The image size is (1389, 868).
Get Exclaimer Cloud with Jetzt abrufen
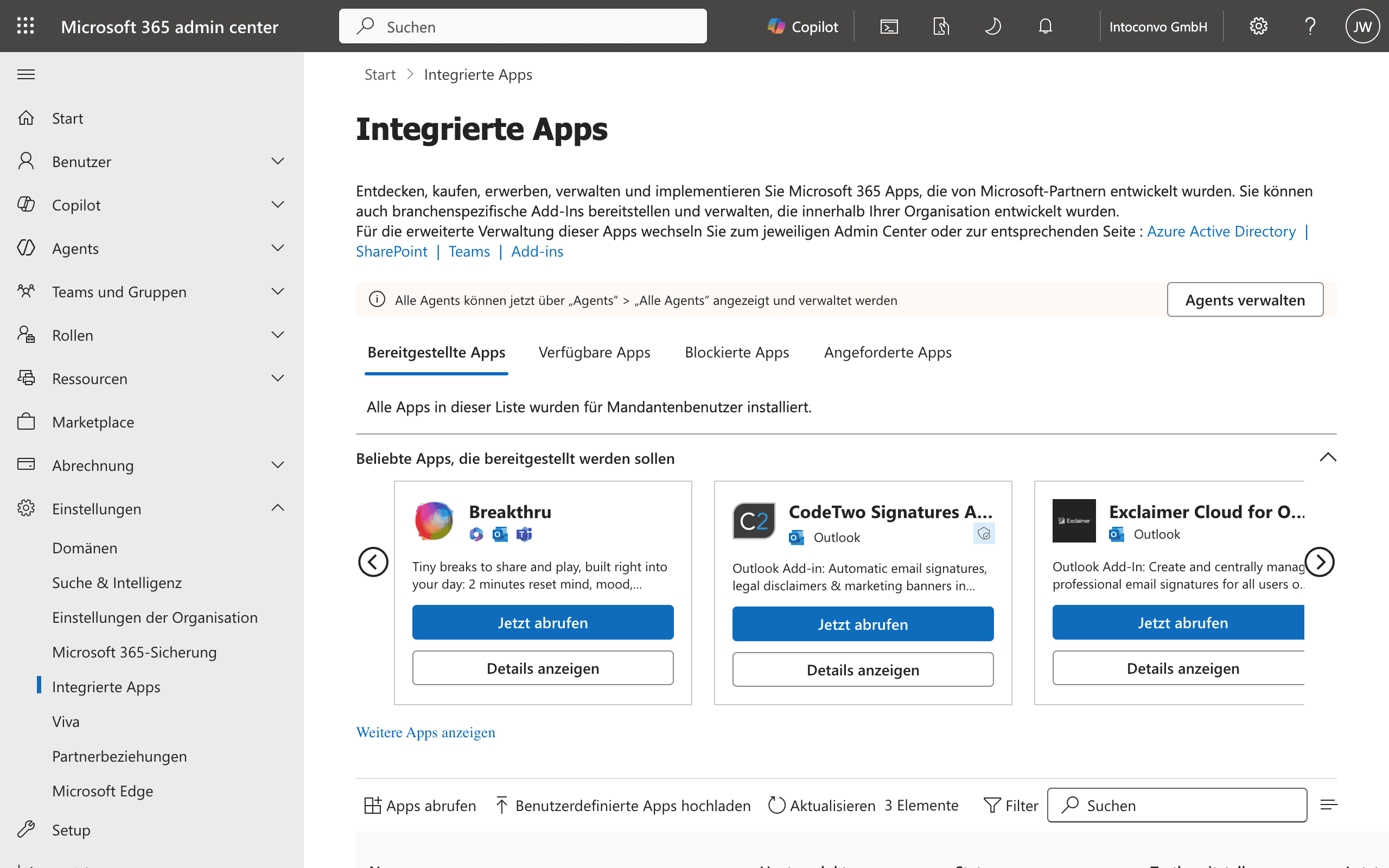click(x=1178, y=622)
